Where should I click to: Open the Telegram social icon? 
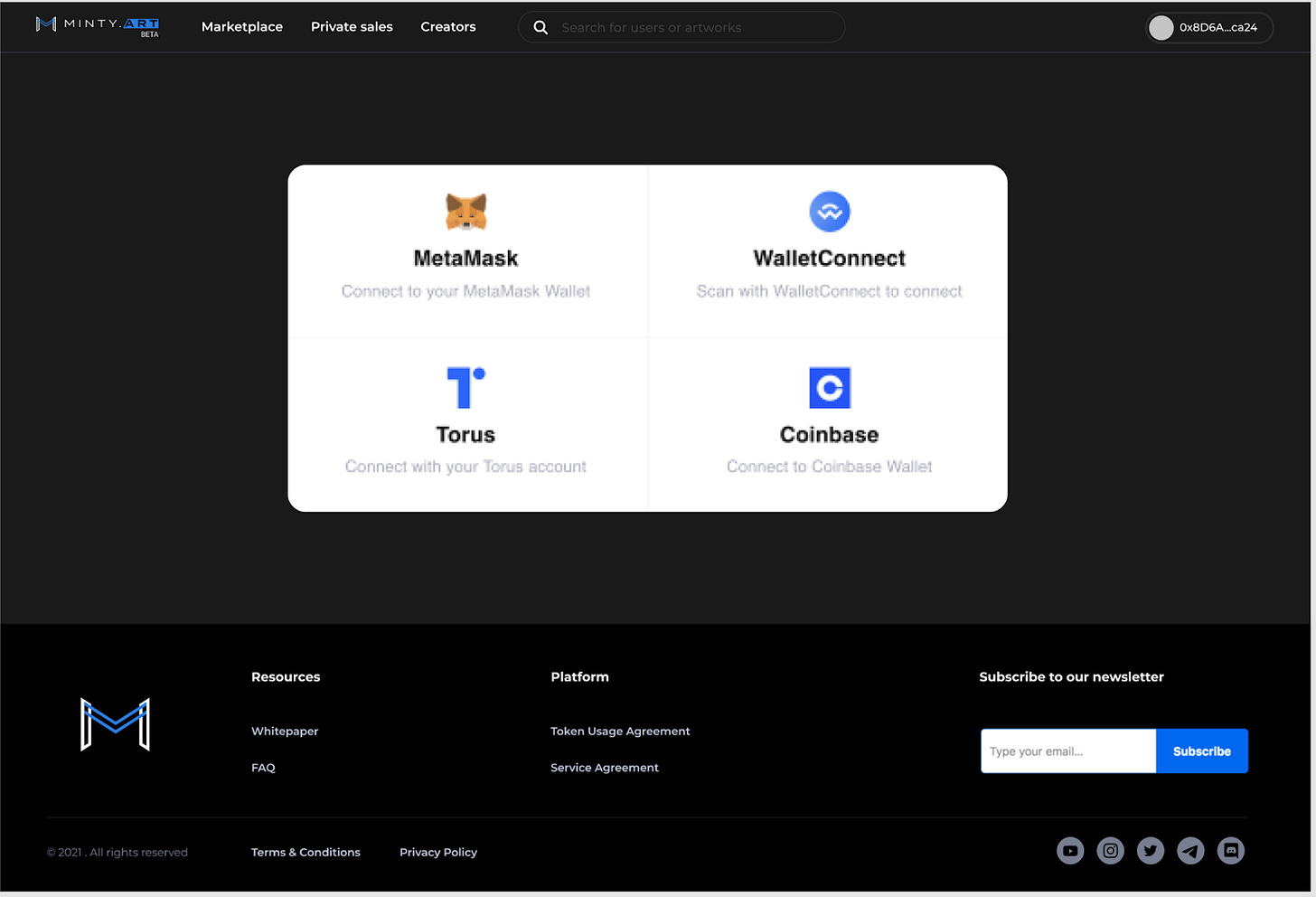(x=1190, y=851)
